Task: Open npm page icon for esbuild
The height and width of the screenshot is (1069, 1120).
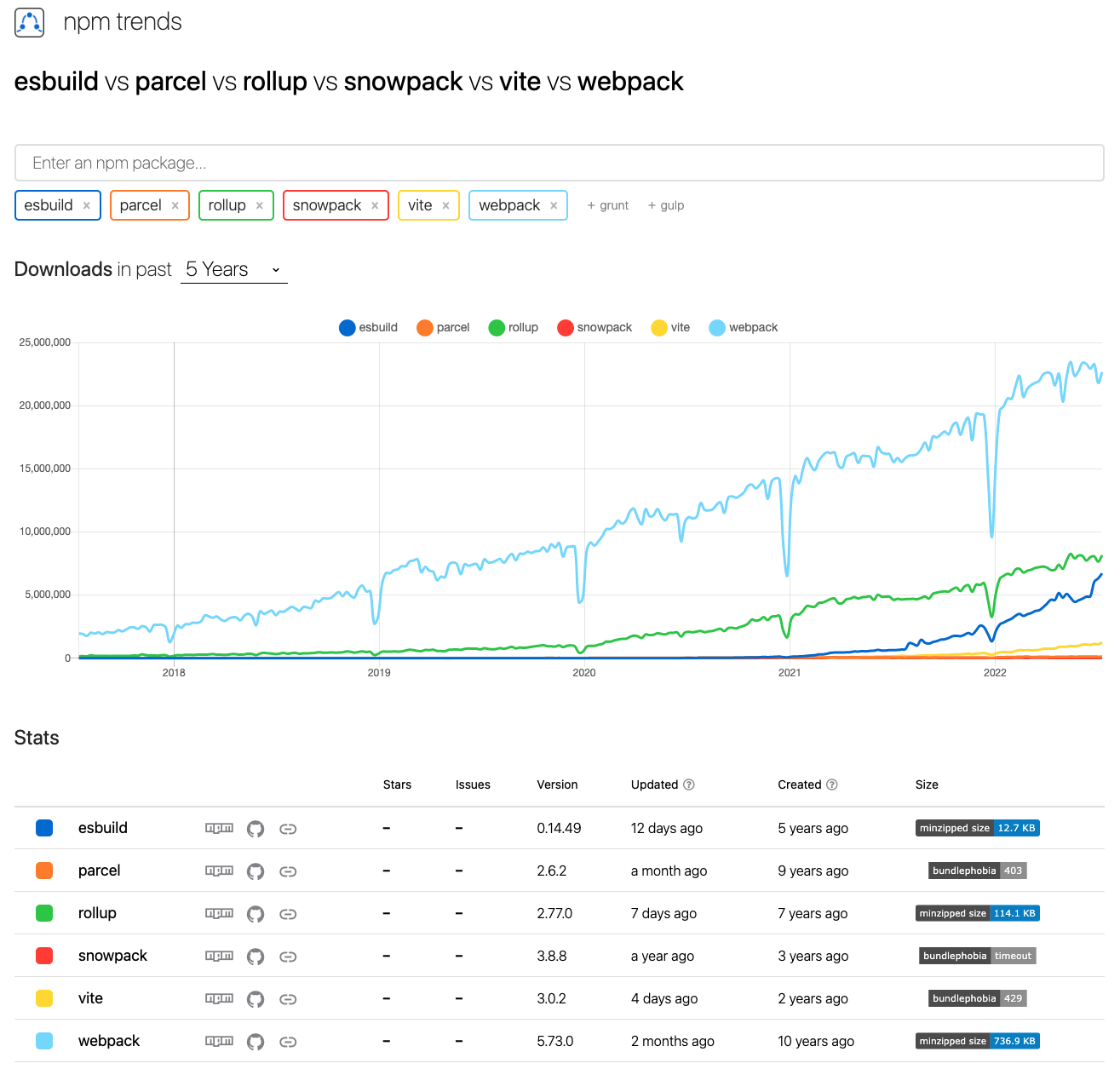Action: click(219, 828)
